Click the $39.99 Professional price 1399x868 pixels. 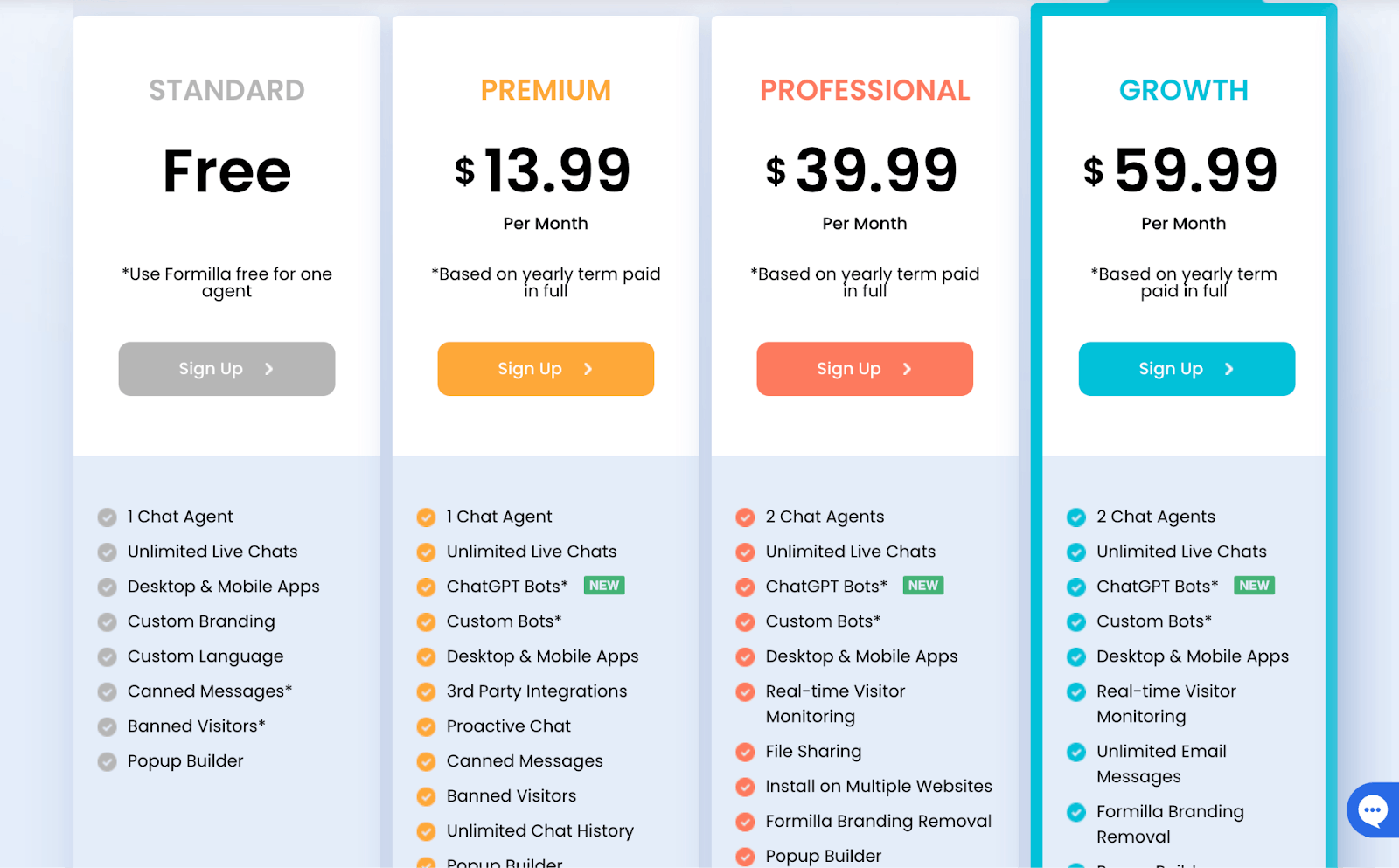pyautogui.click(x=862, y=170)
